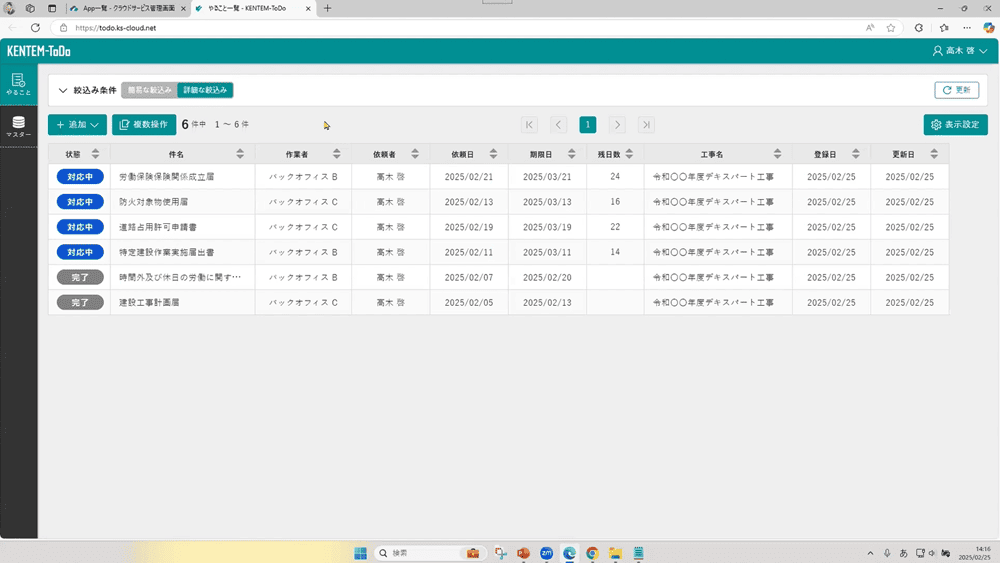Open the マスター sidebar icon
The width and height of the screenshot is (1000, 563).
tap(18, 126)
